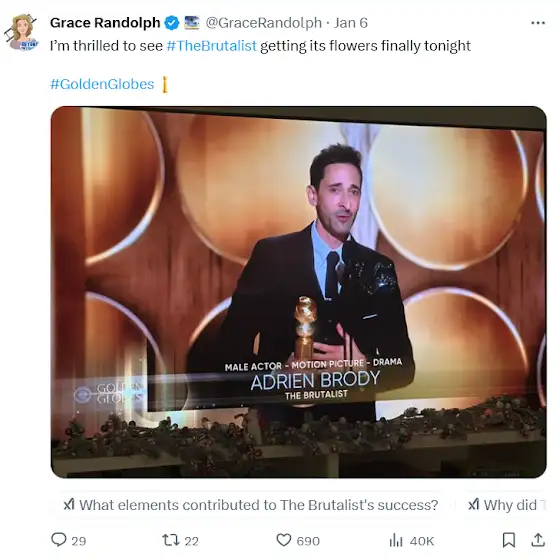The image size is (560, 560).
Task: Open the three-dot more options menu
Action: [x=538, y=23]
